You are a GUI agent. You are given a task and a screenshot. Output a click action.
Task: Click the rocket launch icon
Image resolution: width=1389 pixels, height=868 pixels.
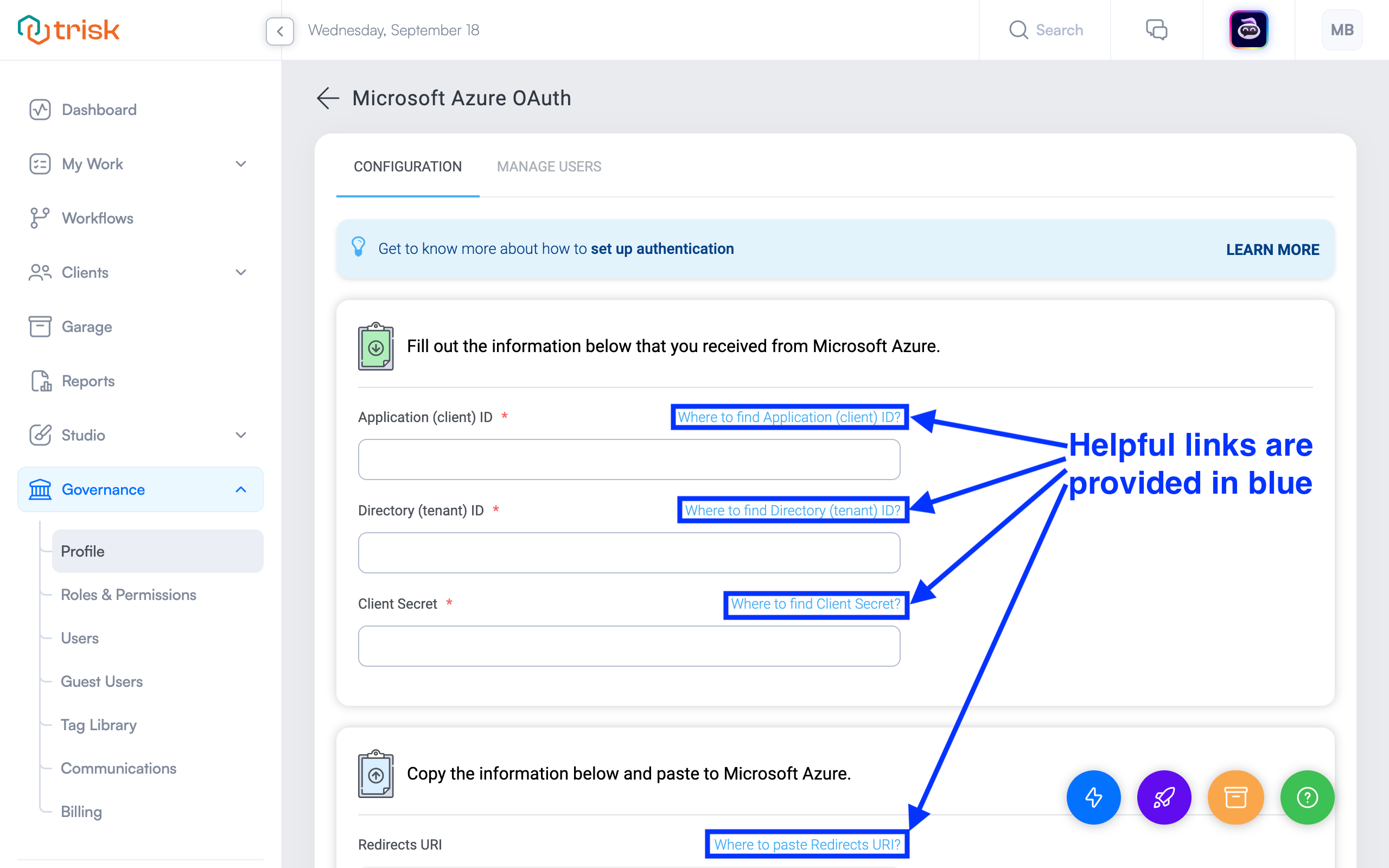coord(1163,796)
